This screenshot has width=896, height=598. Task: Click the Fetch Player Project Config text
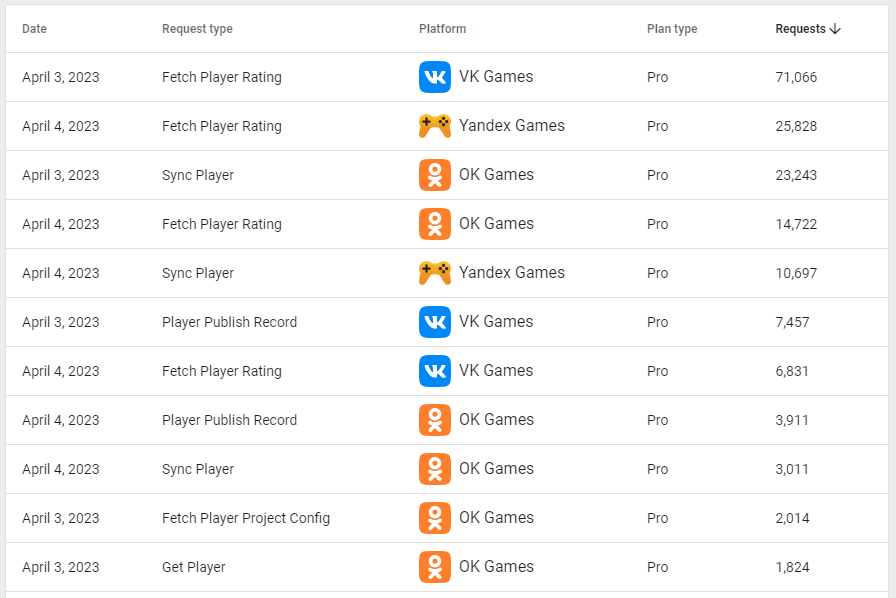tap(246, 518)
